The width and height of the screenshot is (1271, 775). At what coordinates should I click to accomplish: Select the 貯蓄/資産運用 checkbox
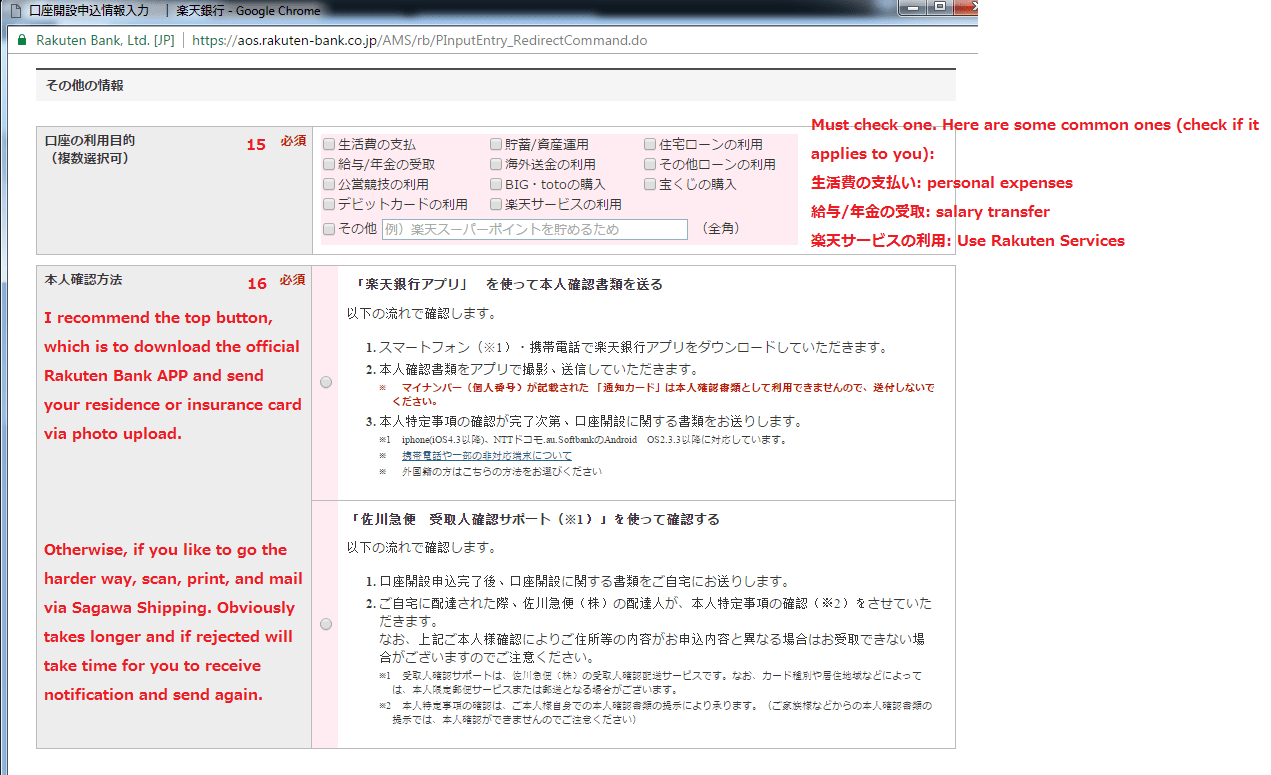(x=496, y=145)
